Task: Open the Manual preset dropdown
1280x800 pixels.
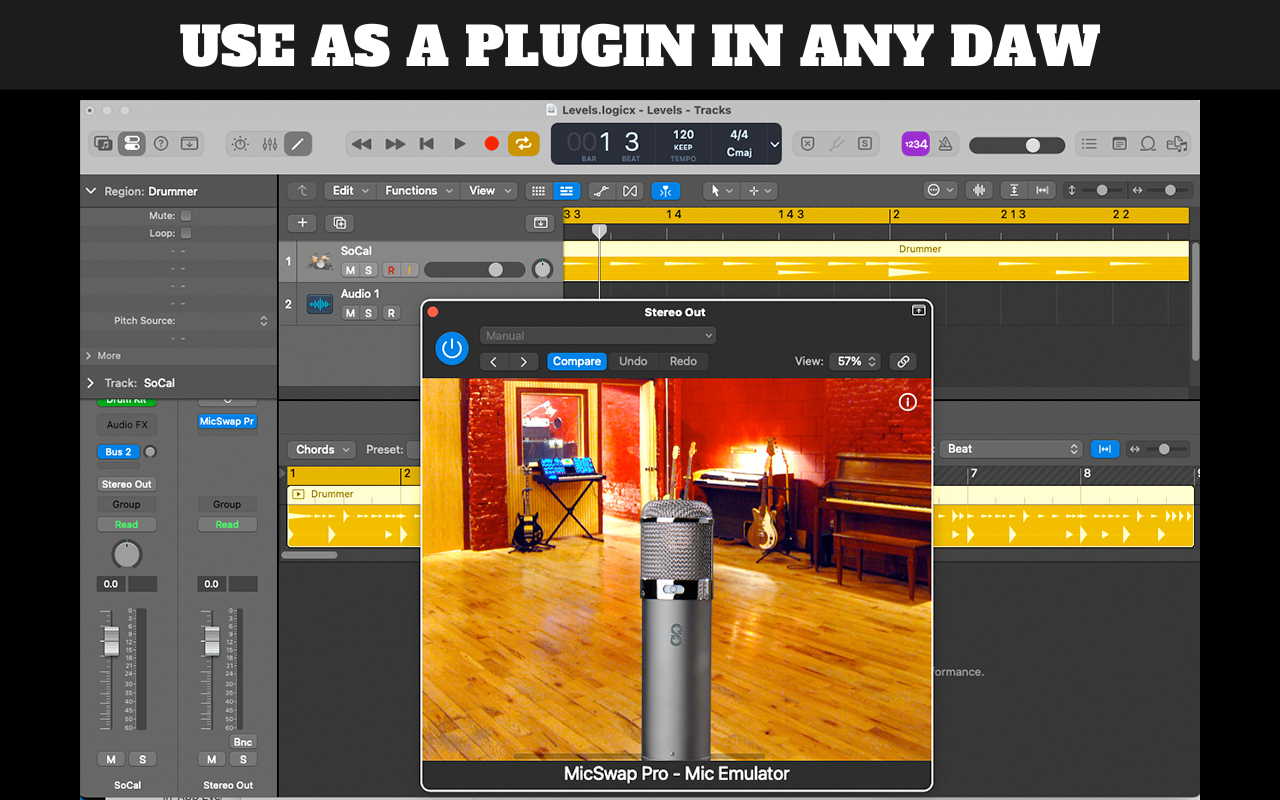Action: (598, 336)
